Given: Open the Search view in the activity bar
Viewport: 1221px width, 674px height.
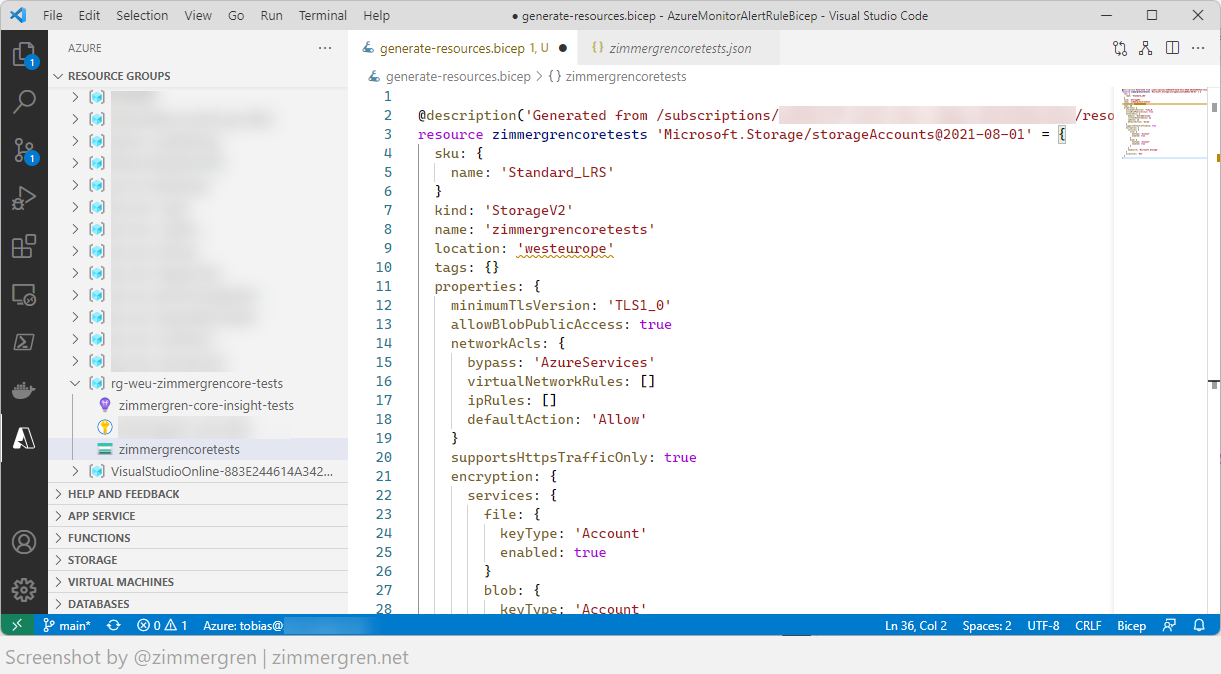Looking at the screenshot, I should pos(23,101).
